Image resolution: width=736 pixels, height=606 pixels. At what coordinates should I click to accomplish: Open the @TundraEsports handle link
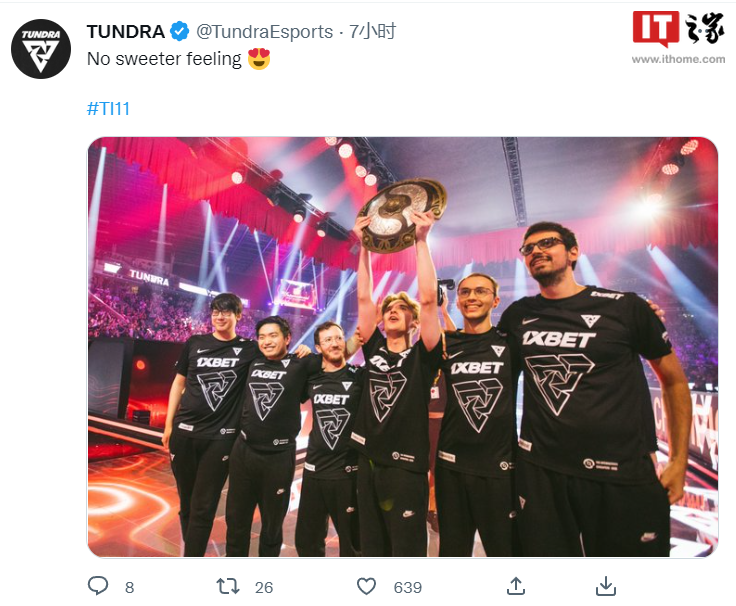pyautogui.click(x=264, y=31)
